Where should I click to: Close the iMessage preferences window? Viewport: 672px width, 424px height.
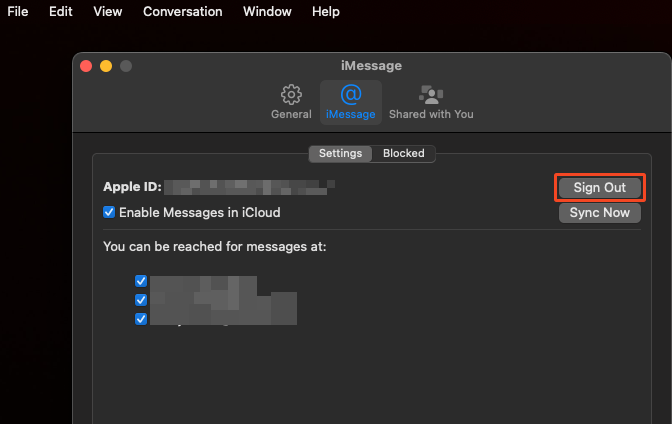(86, 66)
